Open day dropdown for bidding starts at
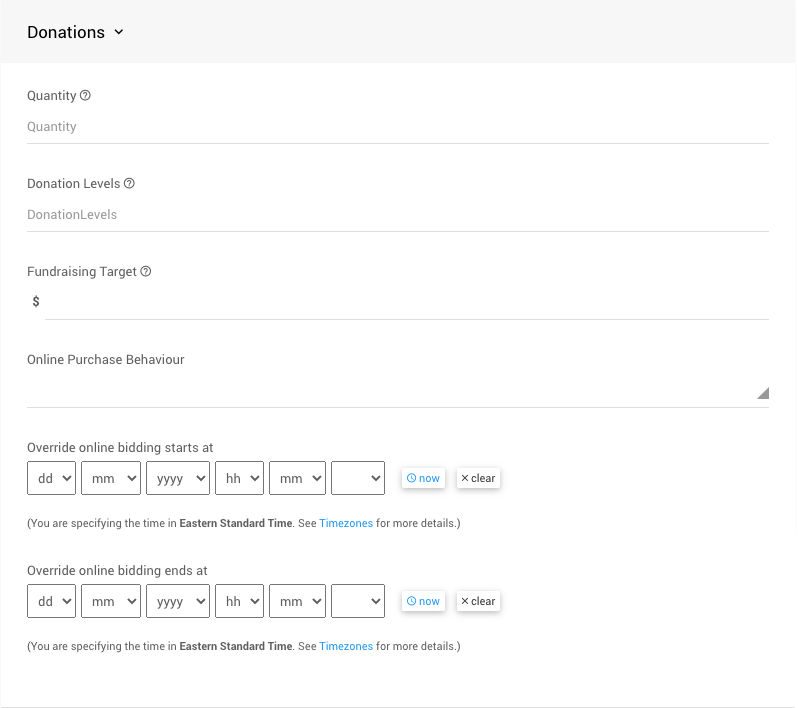This screenshot has height=708, width=798. [x=51, y=479]
